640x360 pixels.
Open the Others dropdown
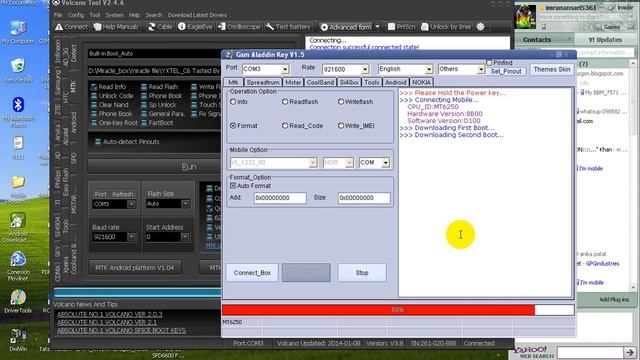click(x=481, y=69)
